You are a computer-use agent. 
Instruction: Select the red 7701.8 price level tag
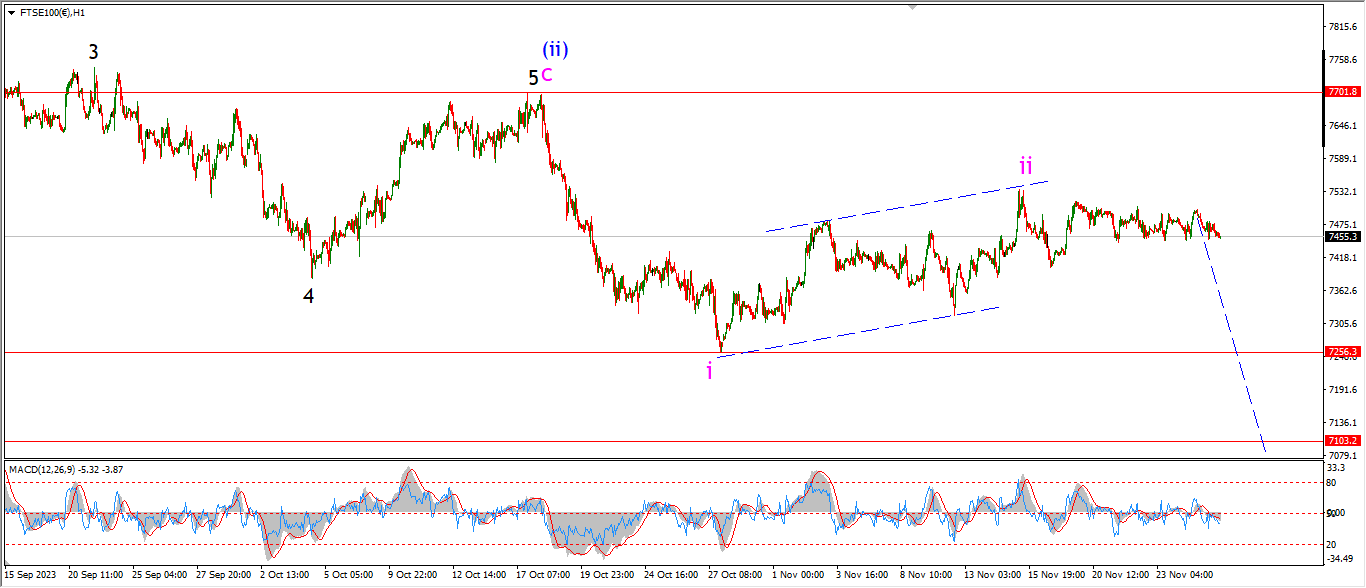pyautogui.click(x=1342, y=92)
